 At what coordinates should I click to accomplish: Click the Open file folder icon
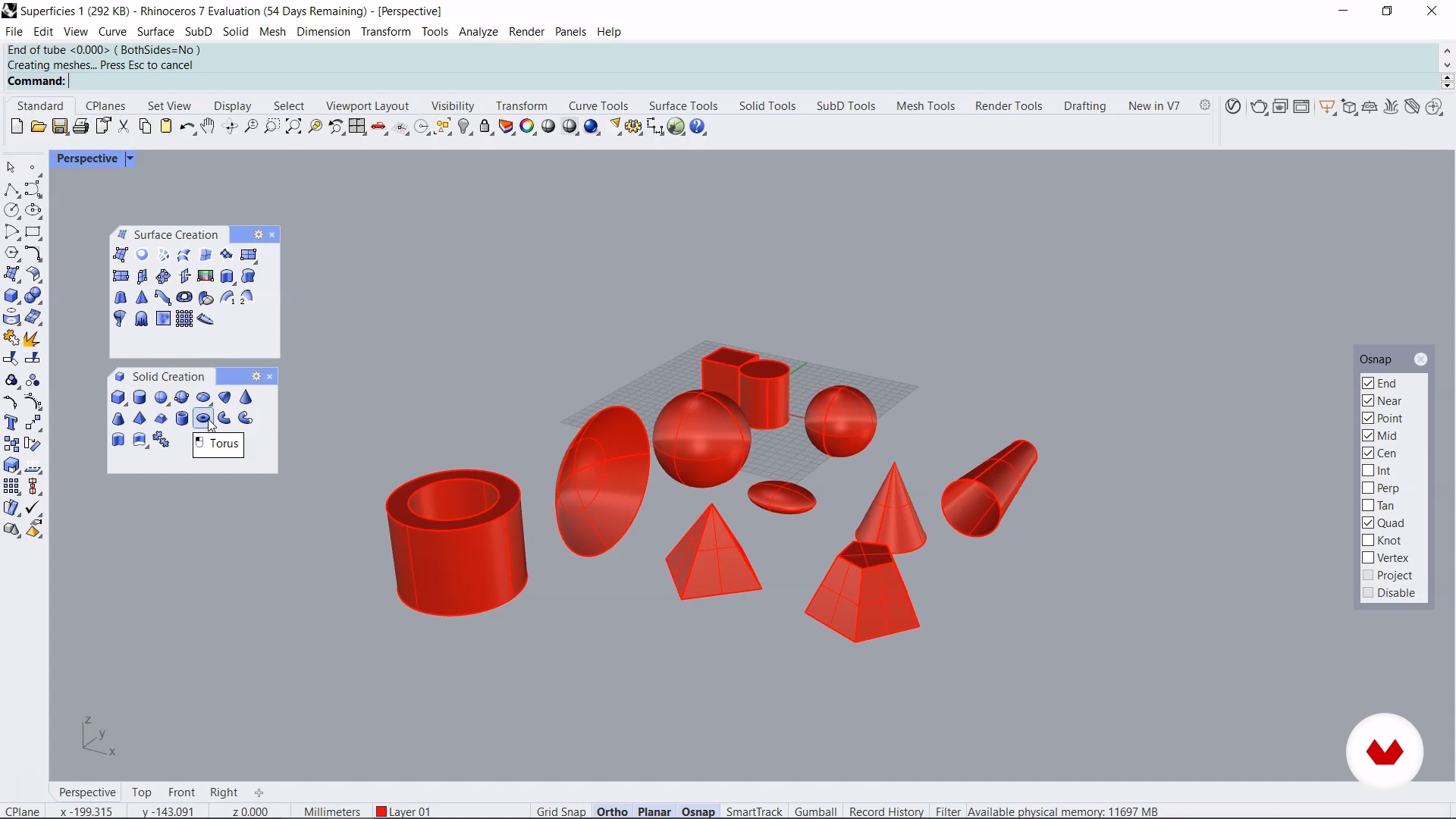38,127
